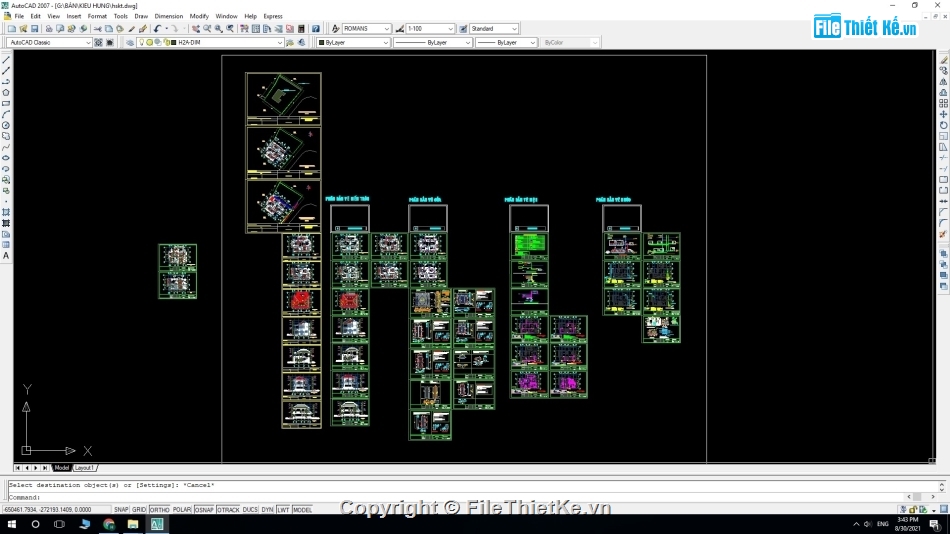Open the Draw menu
Screen dimensions: 950x534
point(141,16)
